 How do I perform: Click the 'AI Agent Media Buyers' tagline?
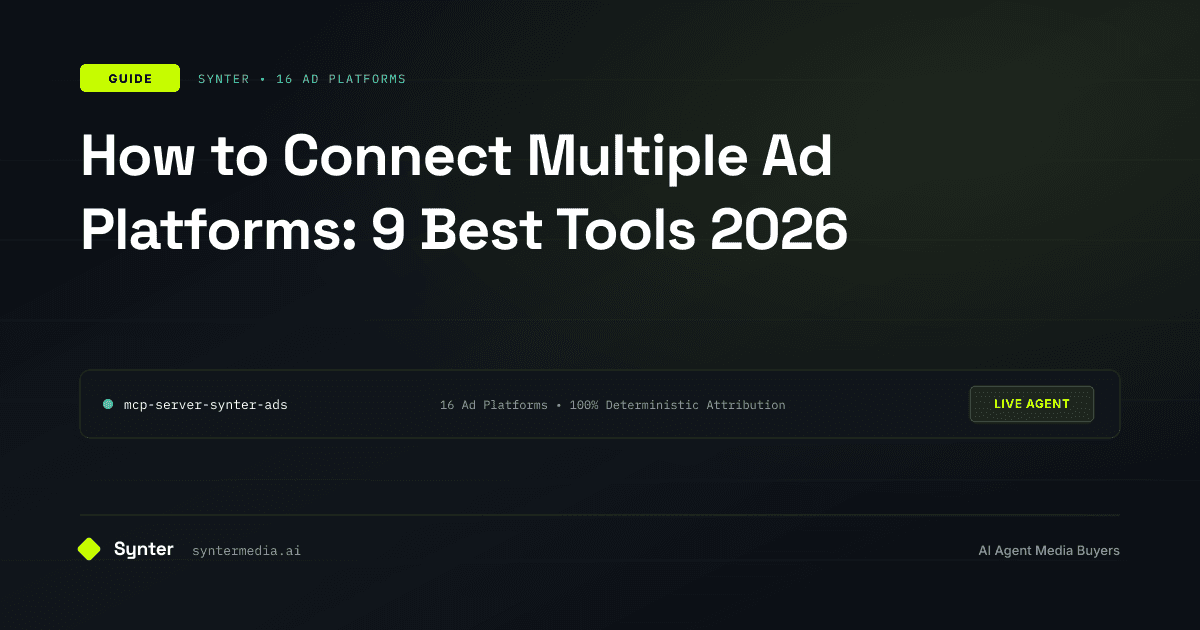(1049, 550)
